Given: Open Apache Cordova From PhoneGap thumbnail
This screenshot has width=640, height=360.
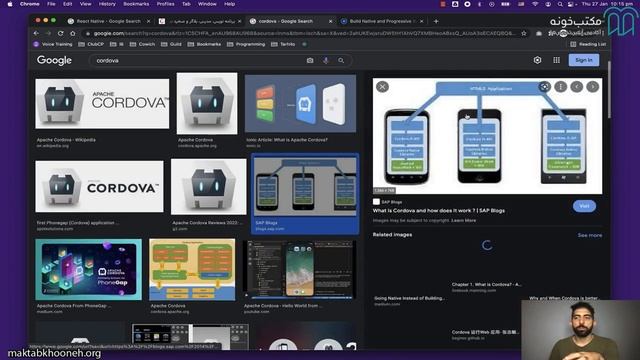Looking at the screenshot, I should (89, 269).
